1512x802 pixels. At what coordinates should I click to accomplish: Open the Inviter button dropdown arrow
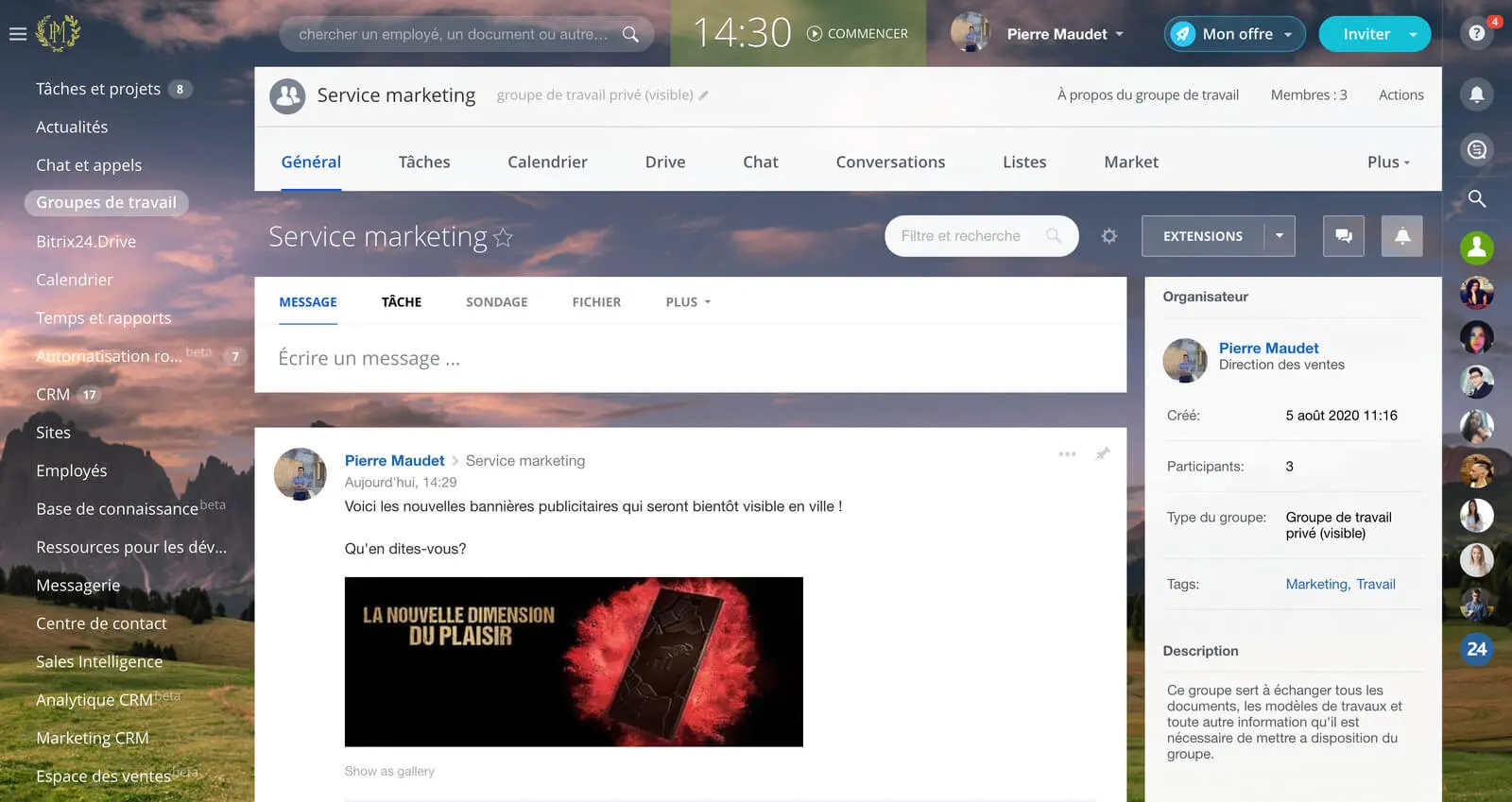(x=1413, y=35)
